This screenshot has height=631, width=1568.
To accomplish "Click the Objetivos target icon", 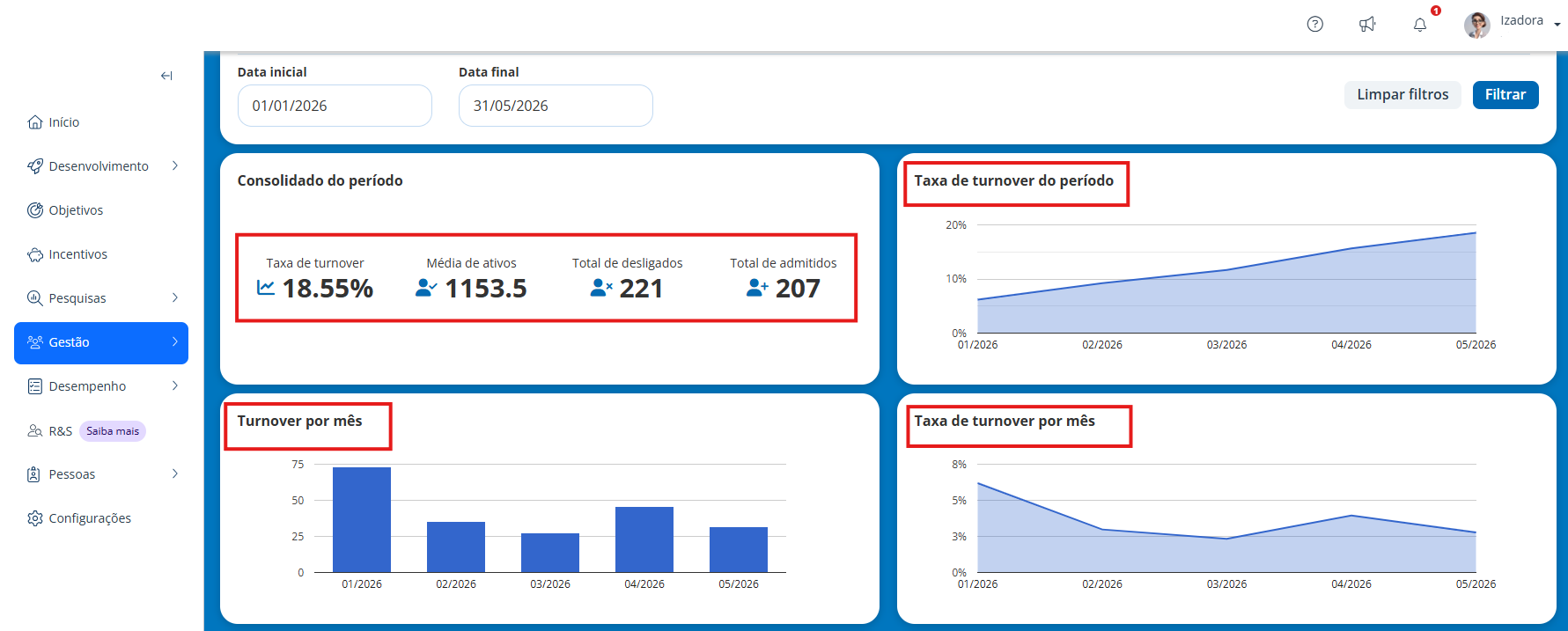I will (35, 210).
